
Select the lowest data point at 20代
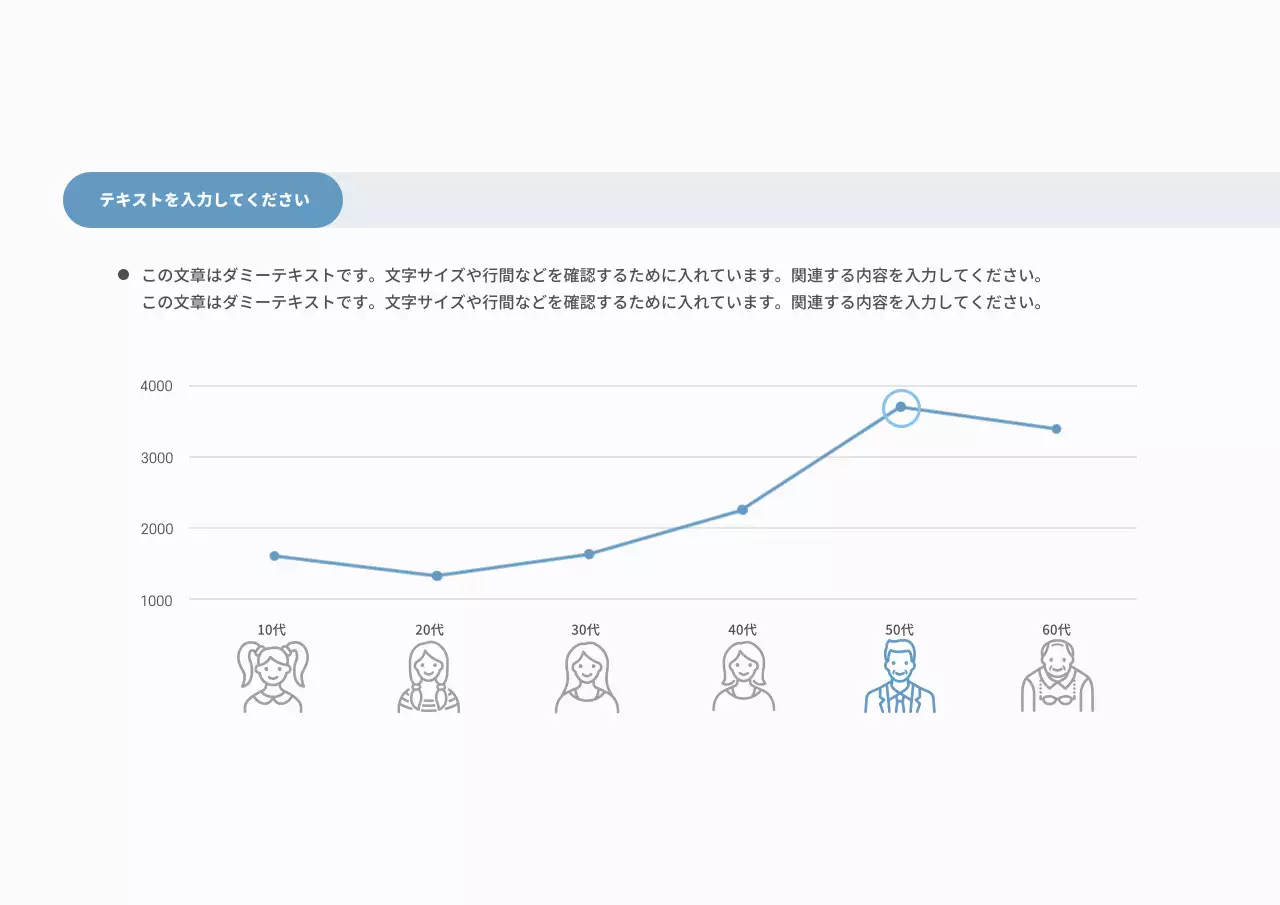[437, 576]
